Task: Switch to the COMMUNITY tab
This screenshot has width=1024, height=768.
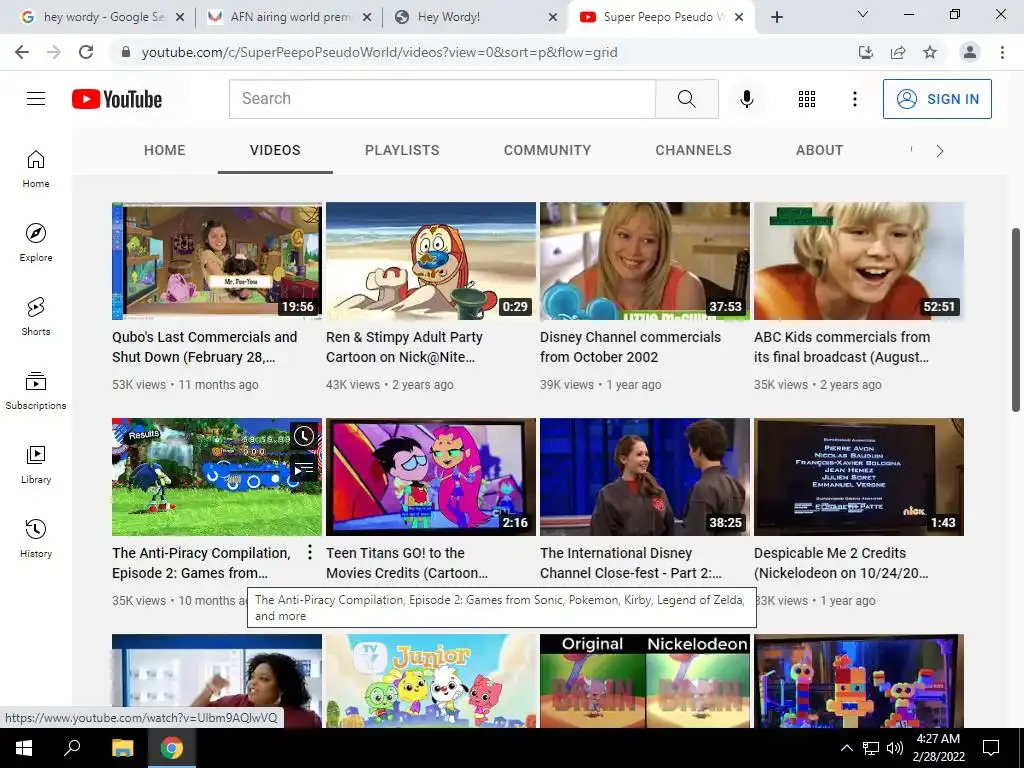Action: click(x=547, y=150)
